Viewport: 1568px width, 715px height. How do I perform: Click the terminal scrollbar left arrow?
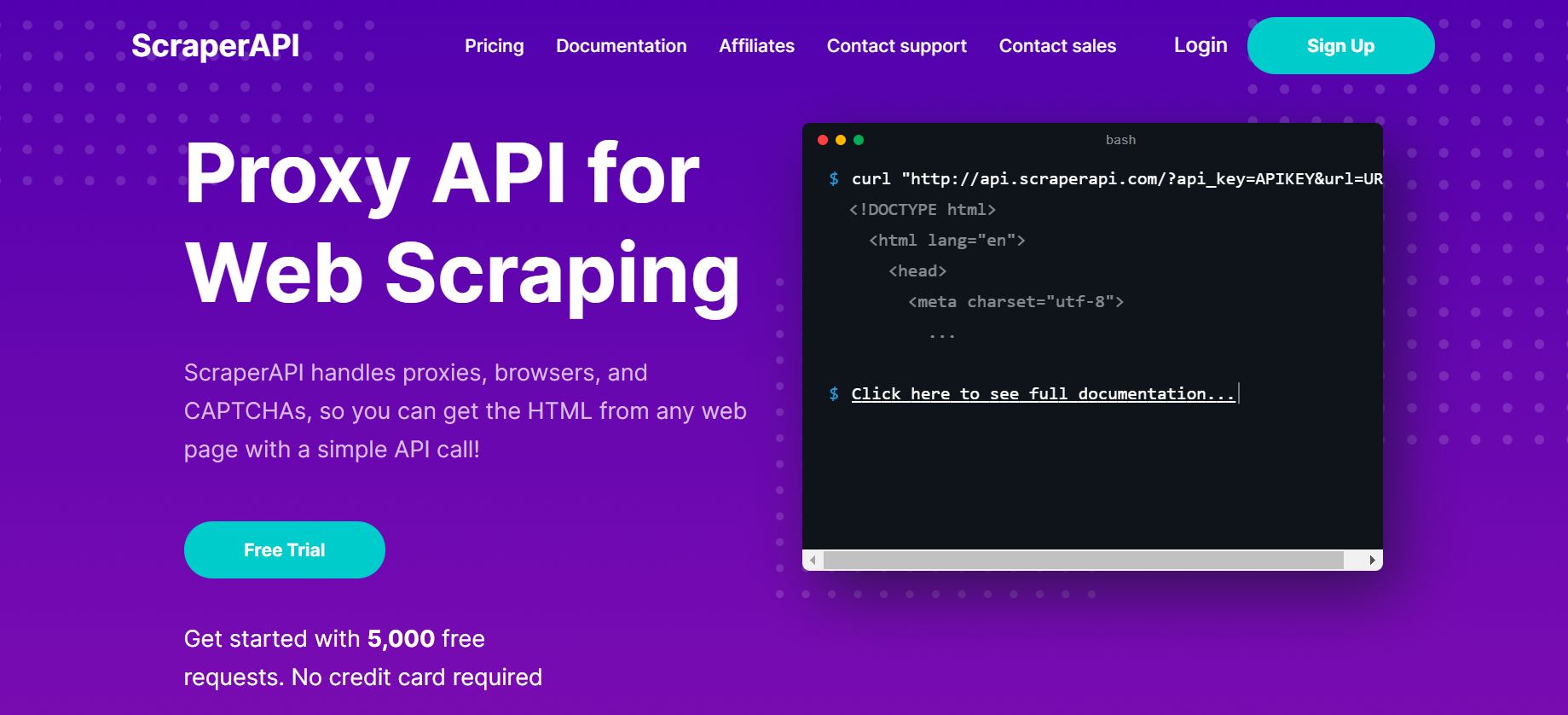click(813, 561)
